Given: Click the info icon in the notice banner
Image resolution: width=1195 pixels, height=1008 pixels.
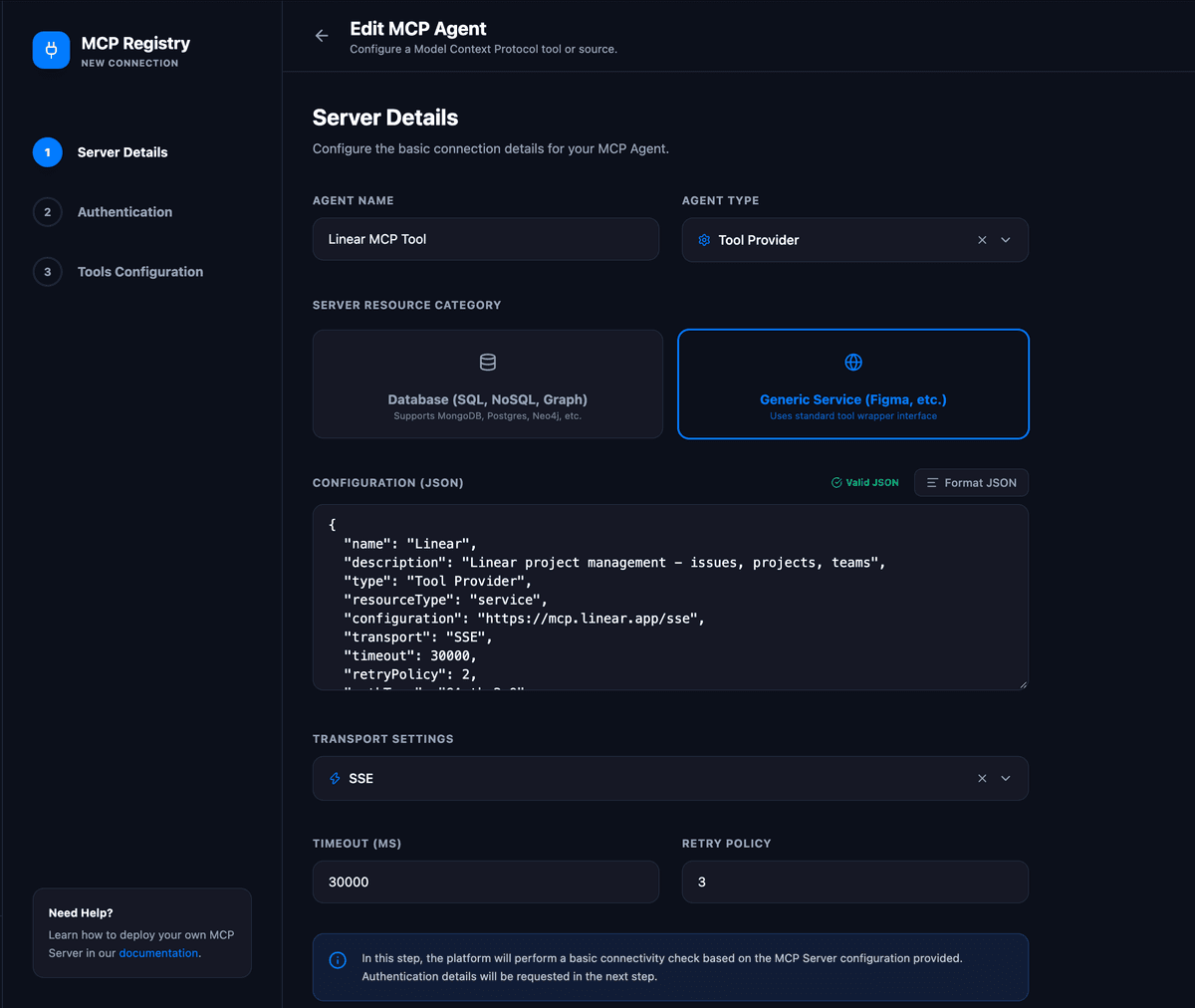Looking at the screenshot, I should 338,960.
